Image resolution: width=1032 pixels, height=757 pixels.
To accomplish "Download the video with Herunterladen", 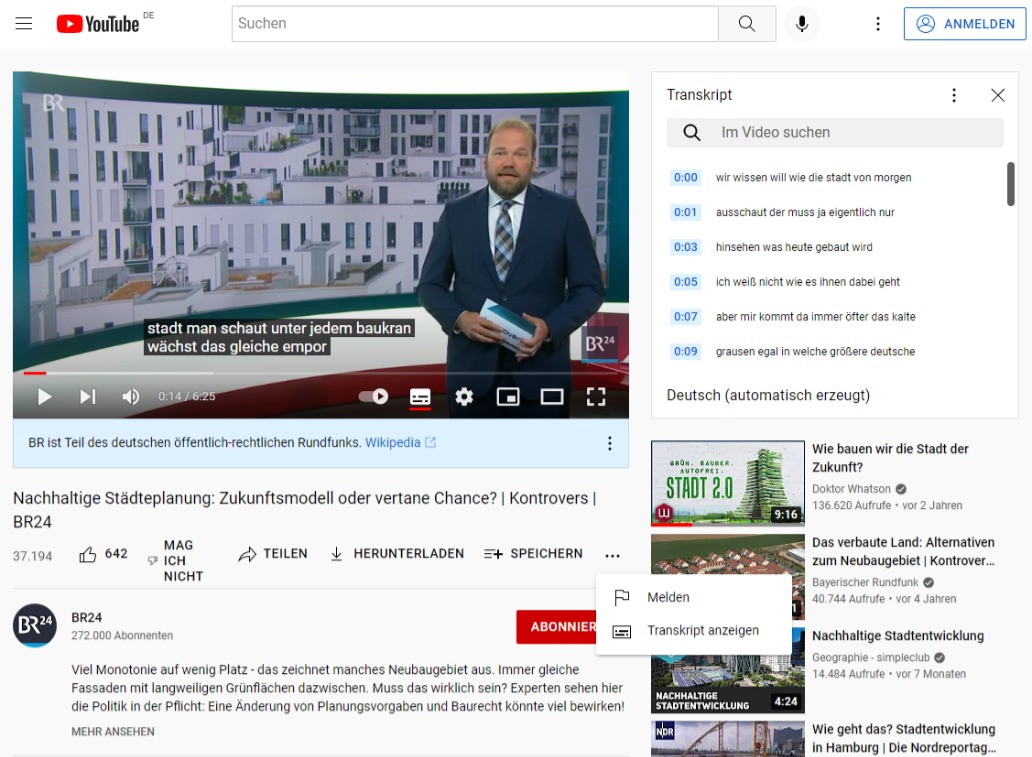I will (397, 554).
